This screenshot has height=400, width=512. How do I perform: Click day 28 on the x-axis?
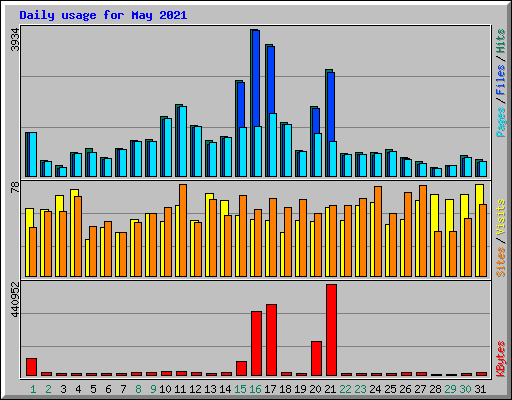pos(435,389)
